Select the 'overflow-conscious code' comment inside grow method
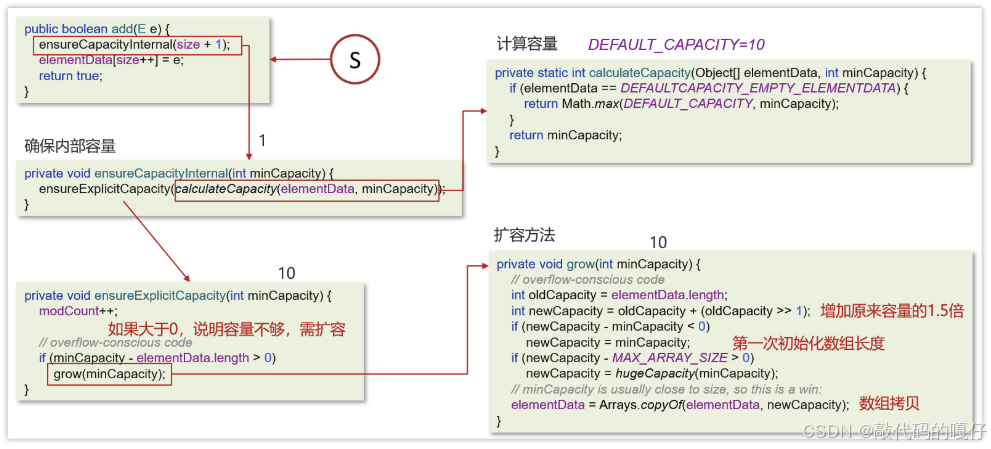 pyautogui.click(x=588, y=279)
